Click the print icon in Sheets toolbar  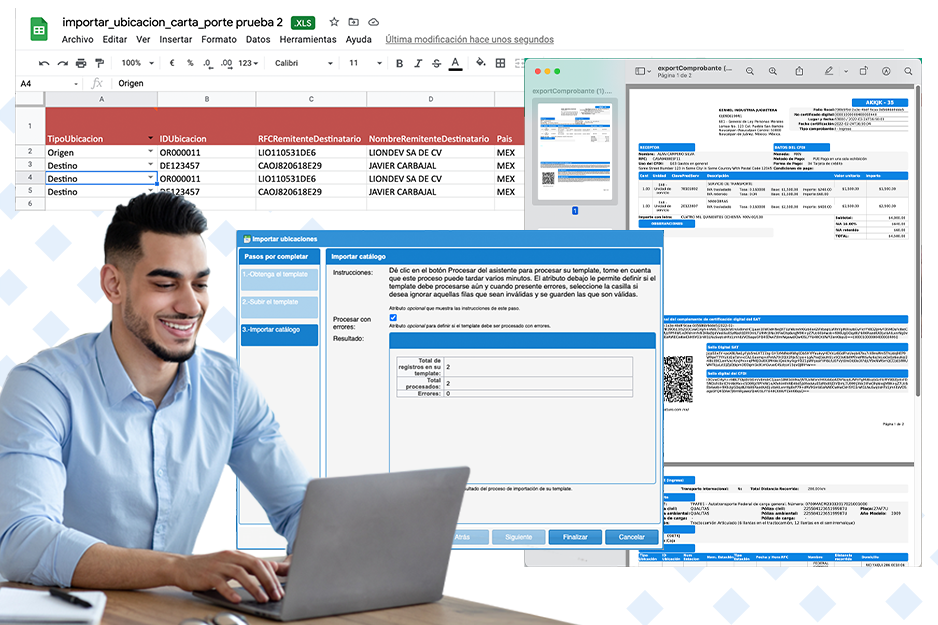82,63
